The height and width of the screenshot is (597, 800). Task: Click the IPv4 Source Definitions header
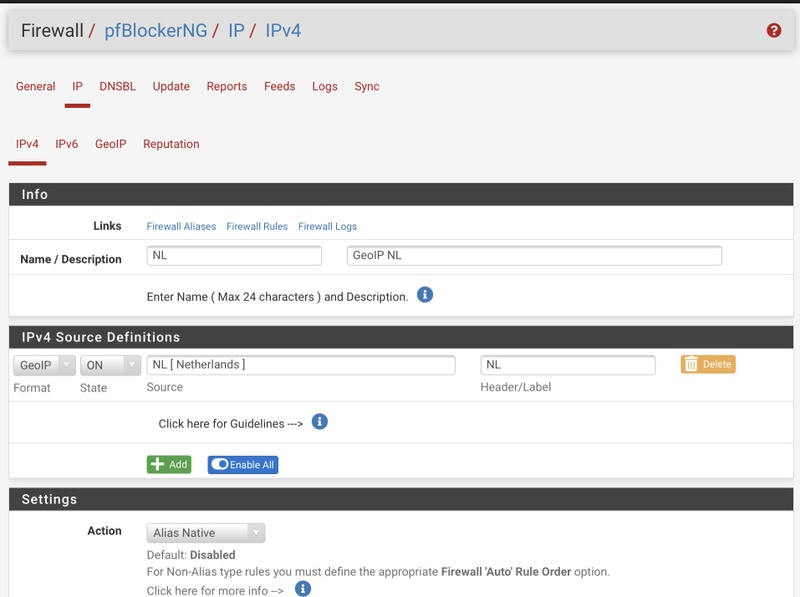click(401, 337)
